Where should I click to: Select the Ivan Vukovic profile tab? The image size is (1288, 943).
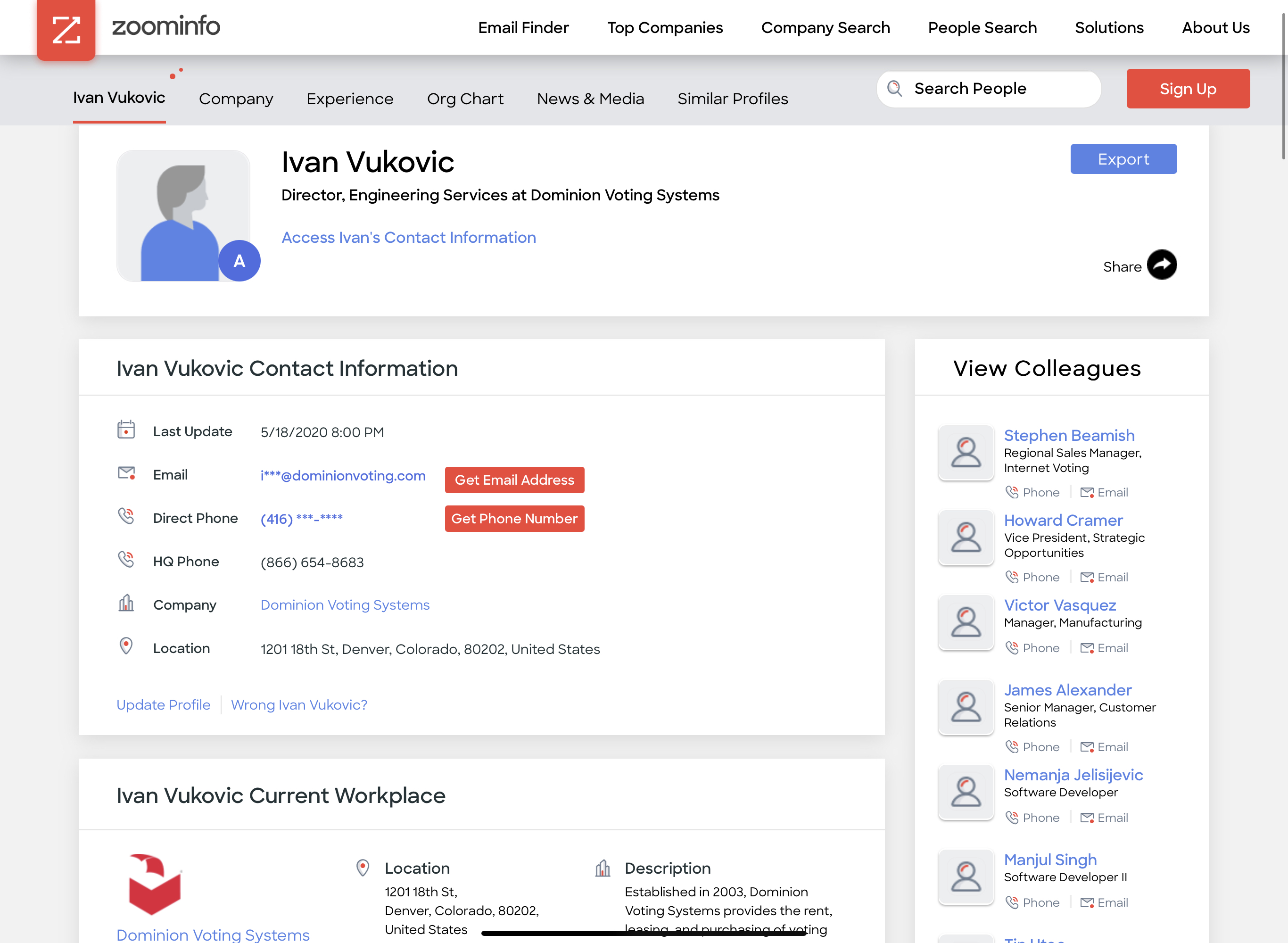click(x=119, y=98)
